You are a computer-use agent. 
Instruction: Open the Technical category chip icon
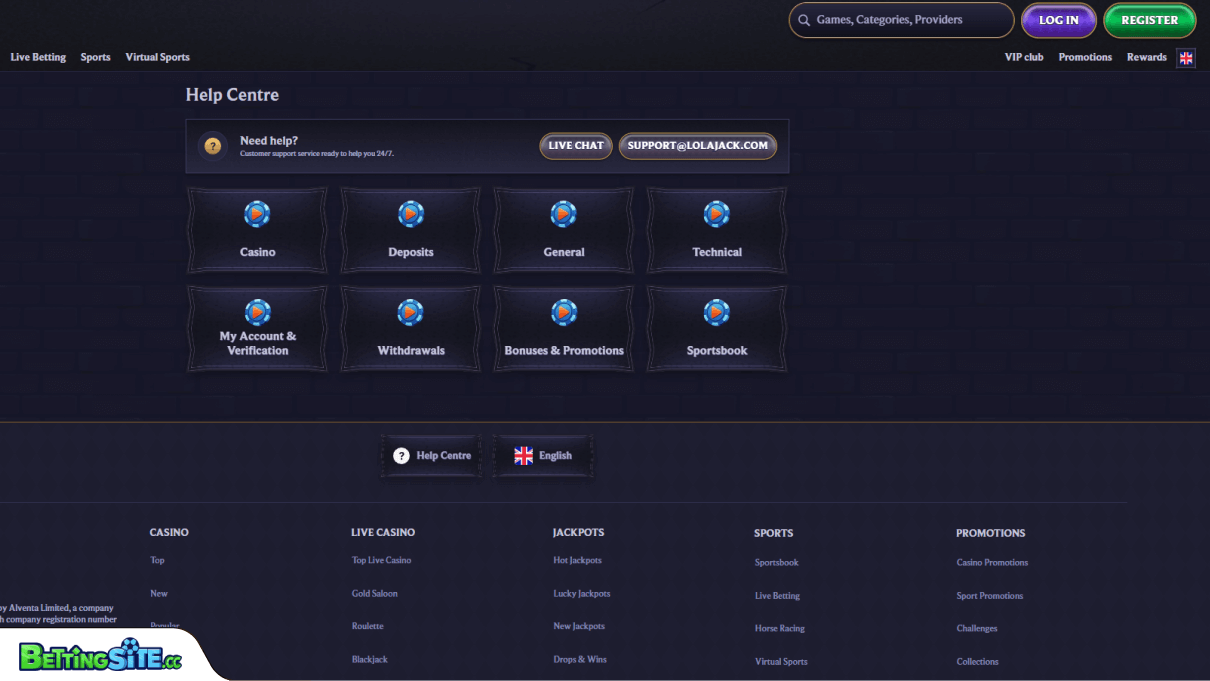point(717,214)
